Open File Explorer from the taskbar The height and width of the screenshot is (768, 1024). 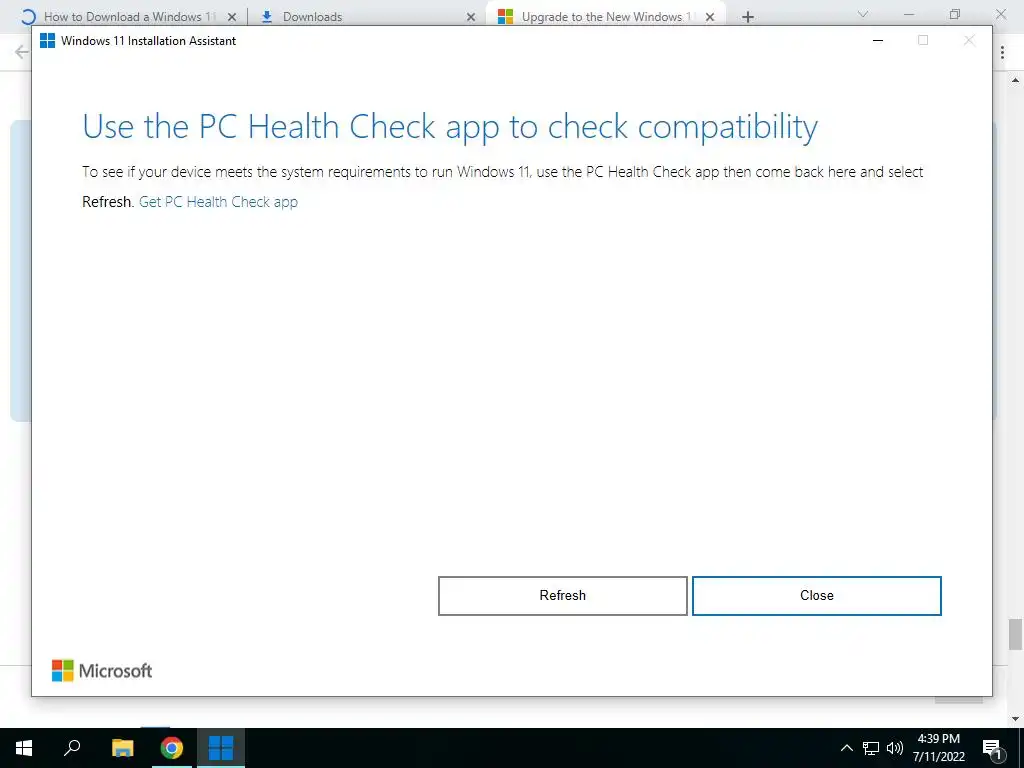[123, 748]
